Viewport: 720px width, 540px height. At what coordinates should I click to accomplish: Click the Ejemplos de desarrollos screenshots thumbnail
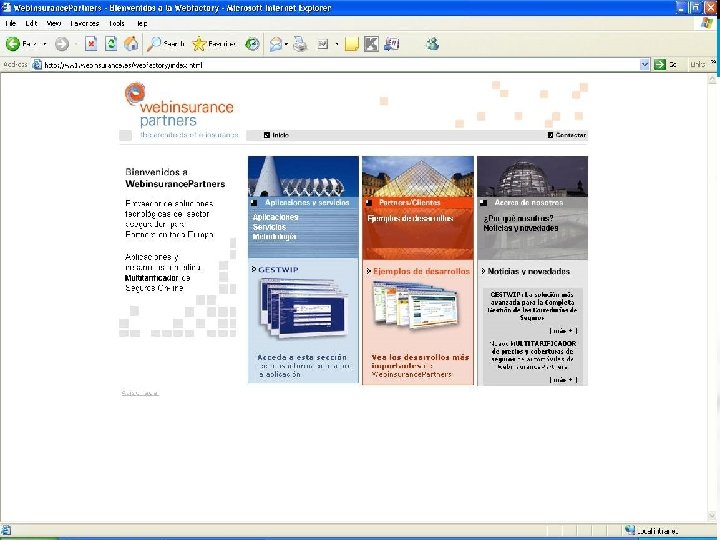coord(415,305)
